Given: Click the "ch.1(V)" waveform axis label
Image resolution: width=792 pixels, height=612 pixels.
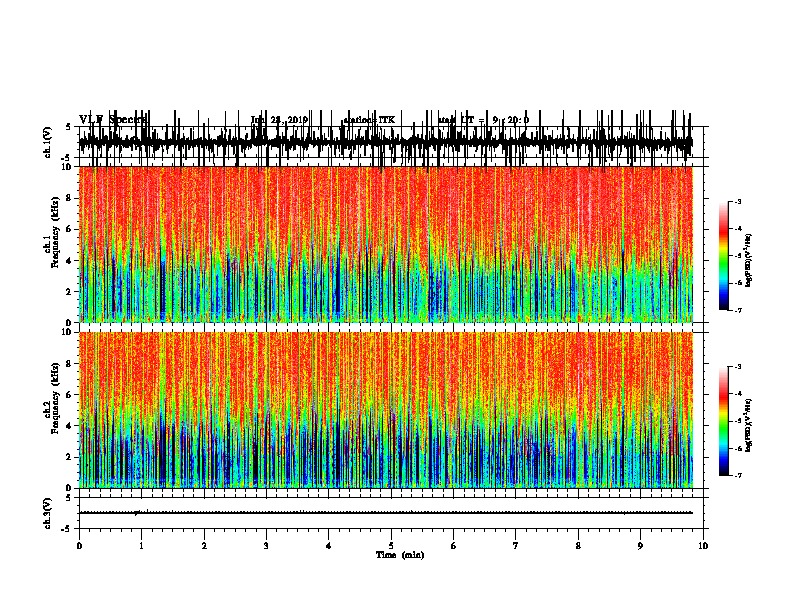Looking at the screenshot, I should [x=48, y=142].
